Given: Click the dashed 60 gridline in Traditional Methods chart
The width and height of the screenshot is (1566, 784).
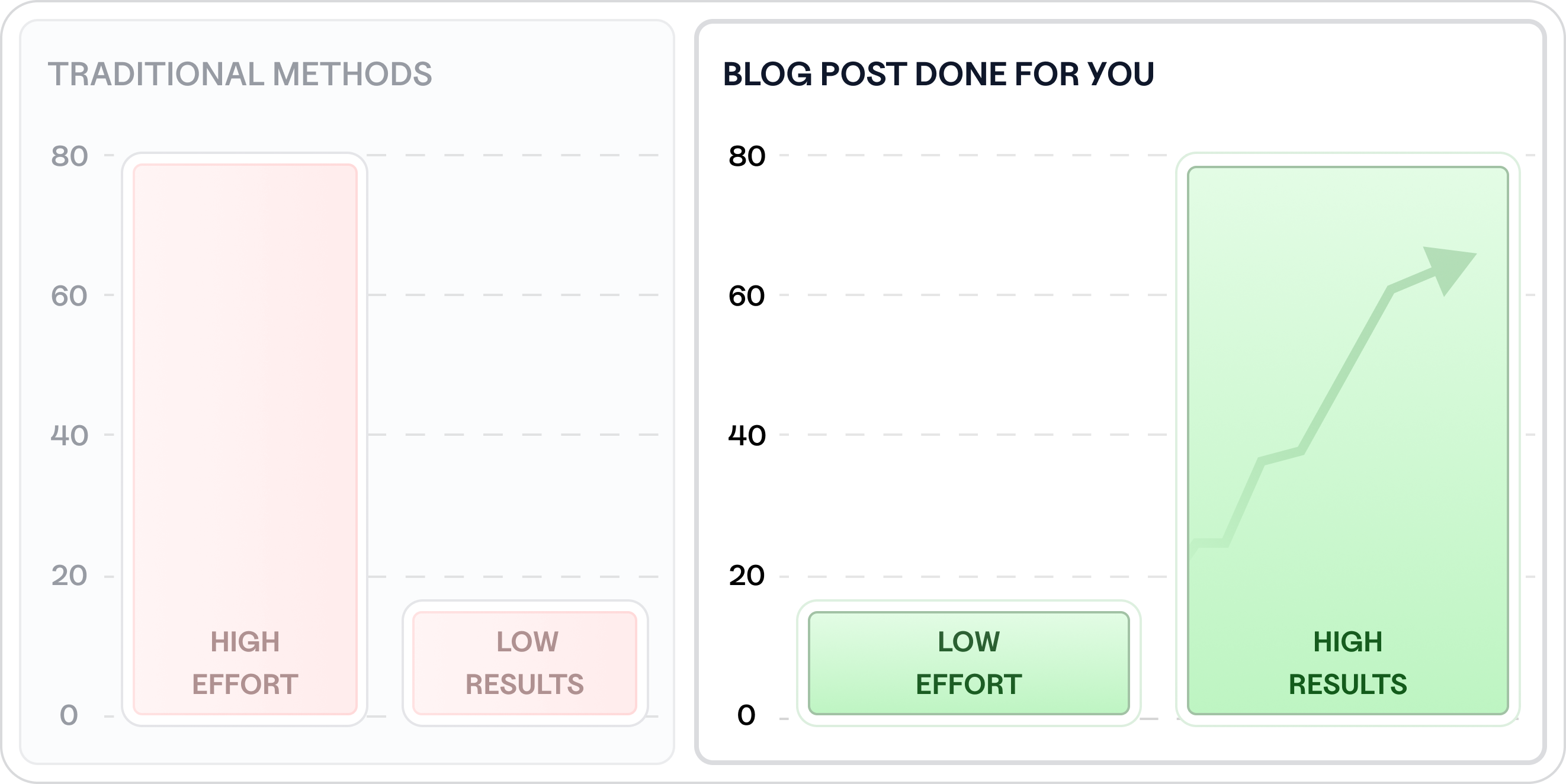Looking at the screenshot, I should pos(511,295).
